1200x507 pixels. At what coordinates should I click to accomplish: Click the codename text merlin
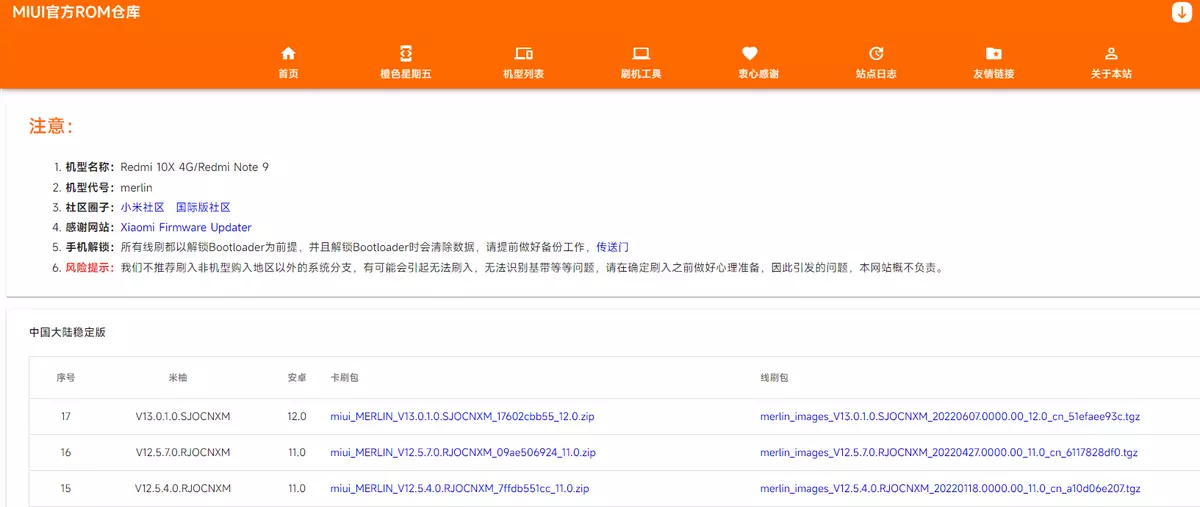136,187
